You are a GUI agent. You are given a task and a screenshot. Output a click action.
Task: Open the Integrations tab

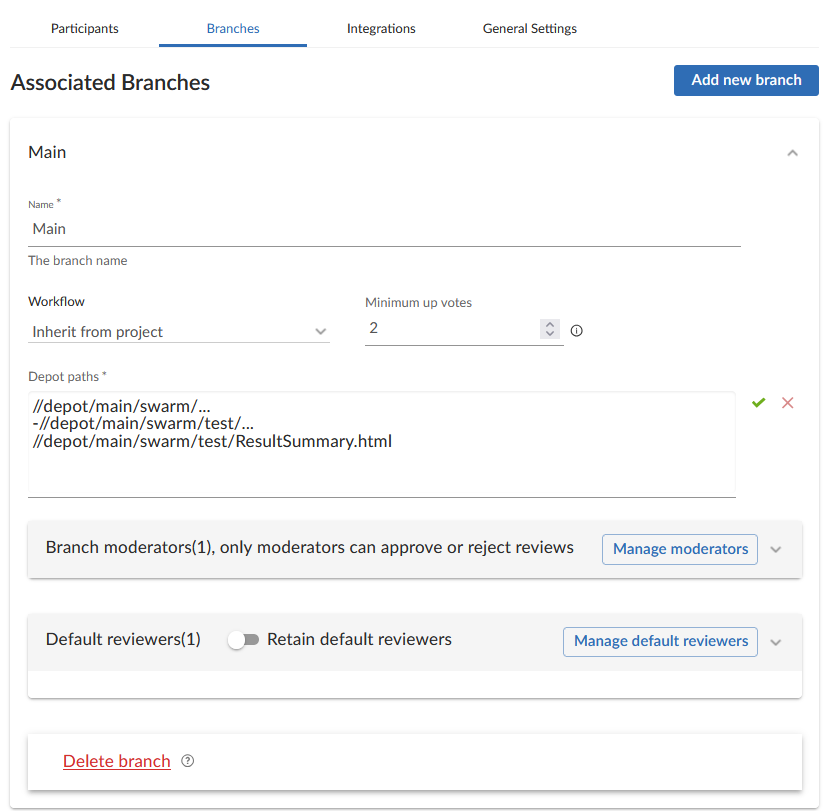tap(381, 28)
